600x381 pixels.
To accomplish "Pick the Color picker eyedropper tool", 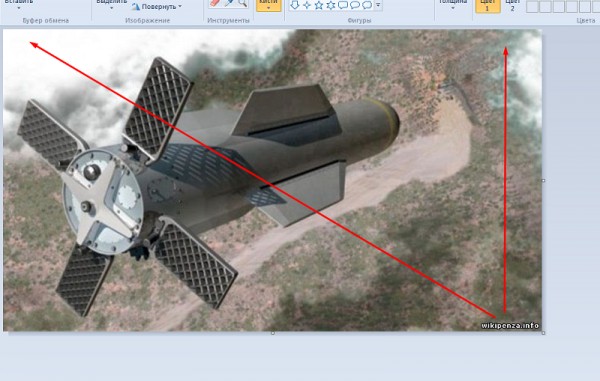I will 230,3.
